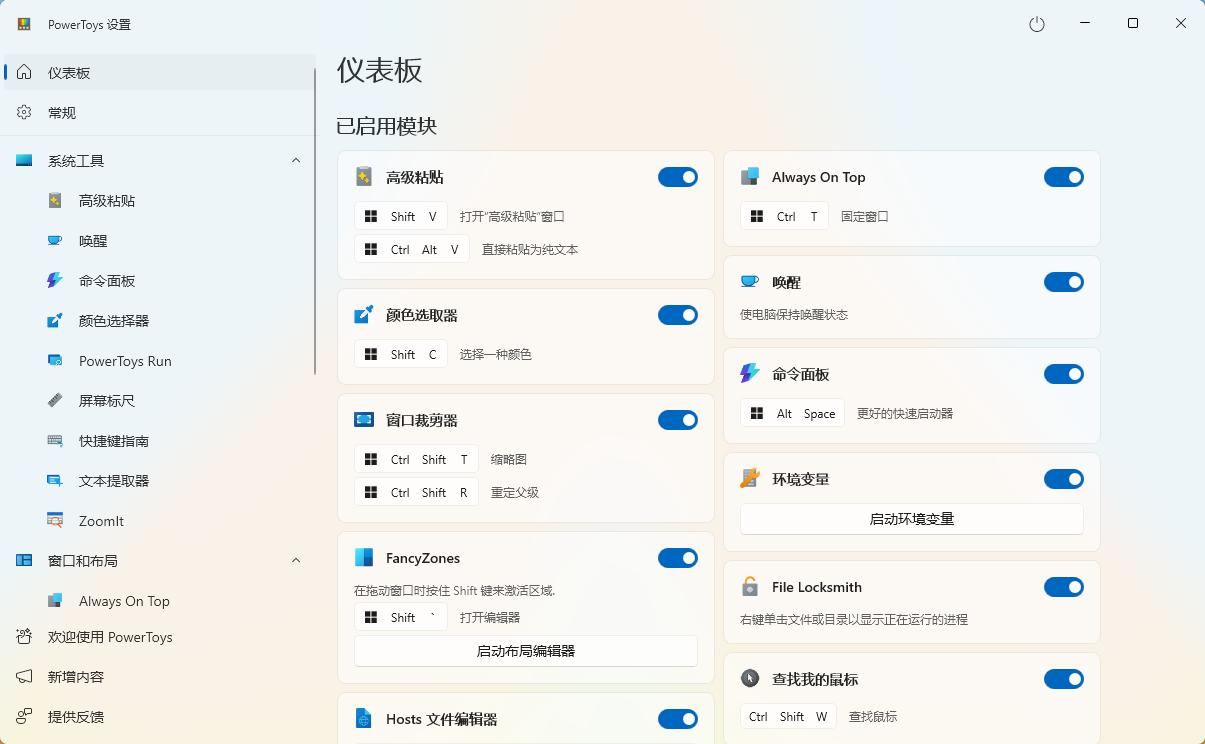Click the 仪表板 home icon
This screenshot has width=1205, height=744.
pyautogui.click(x=24, y=73)
